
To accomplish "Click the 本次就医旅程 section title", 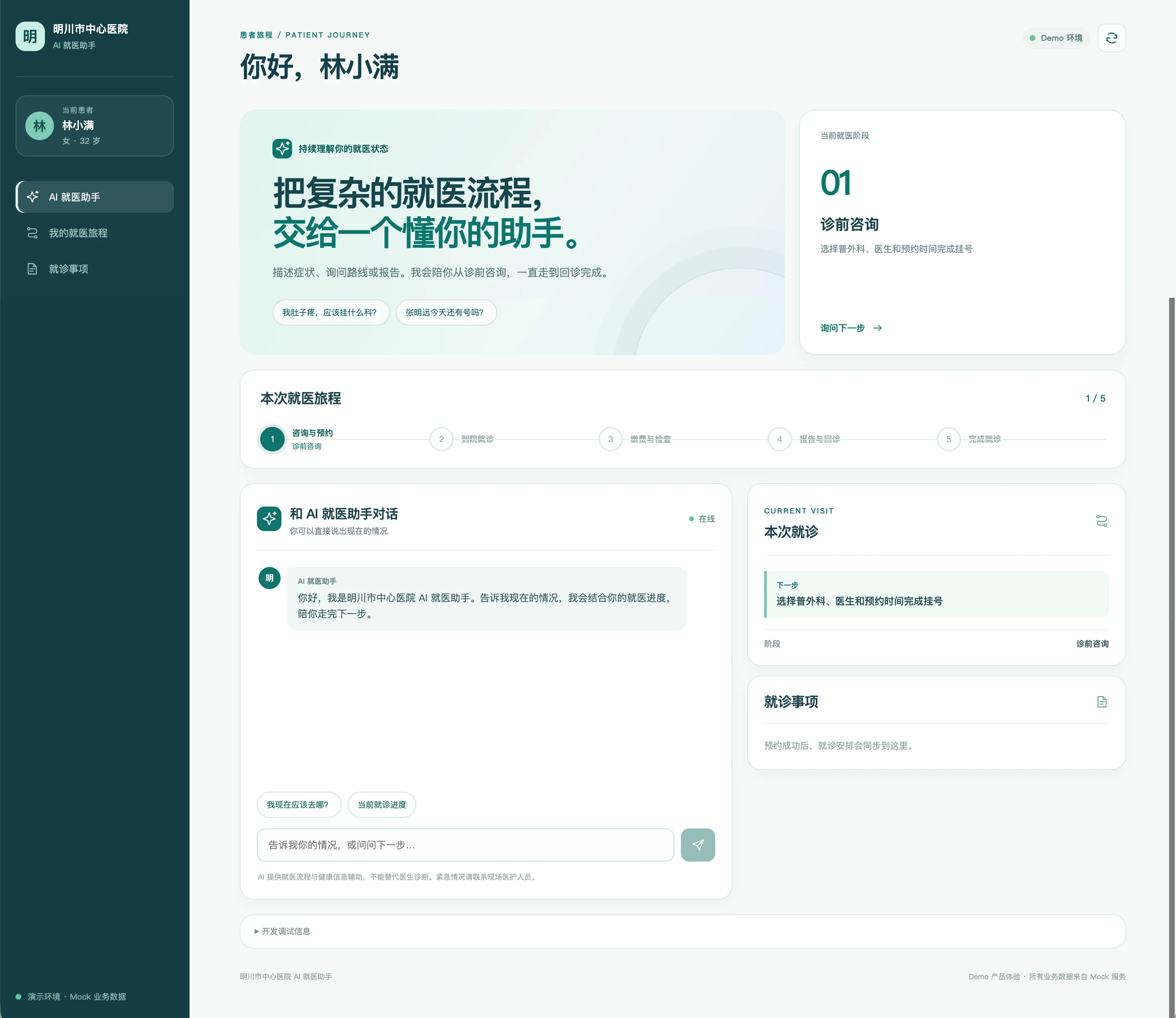I will click(301, 398).
